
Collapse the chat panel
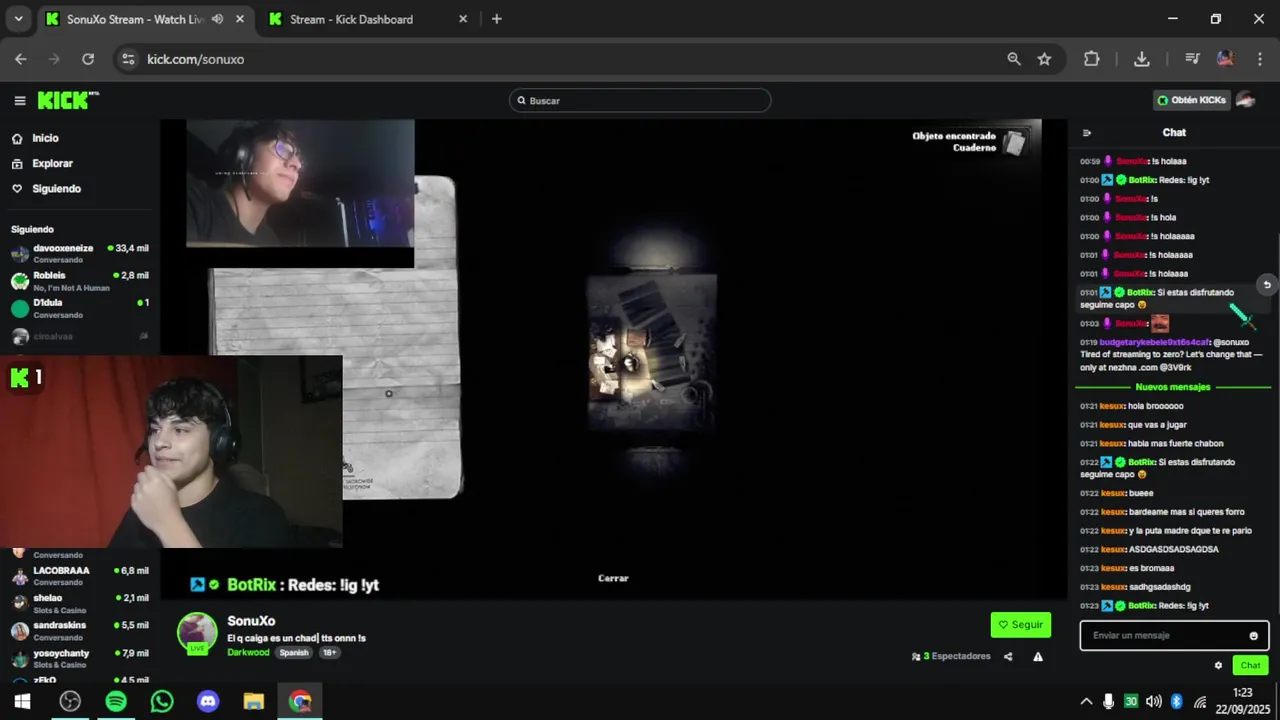click(x=1087, y=133)
